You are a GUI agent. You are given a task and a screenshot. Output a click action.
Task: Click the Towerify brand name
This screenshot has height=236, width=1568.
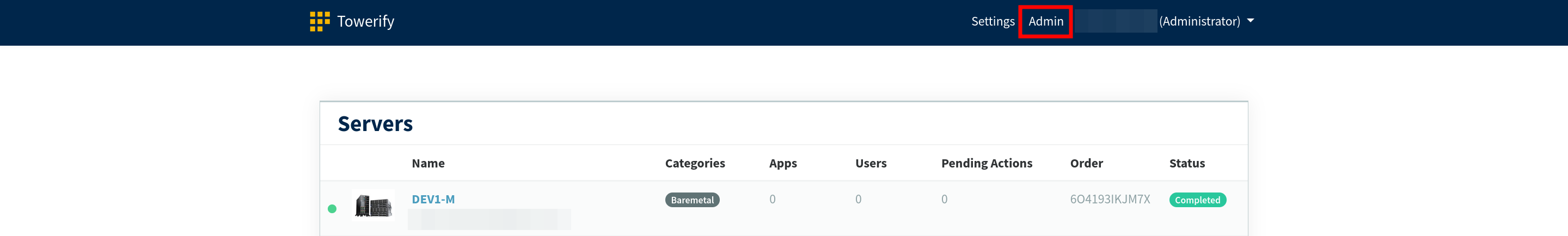pyautogui.click(x=365, y=21)
